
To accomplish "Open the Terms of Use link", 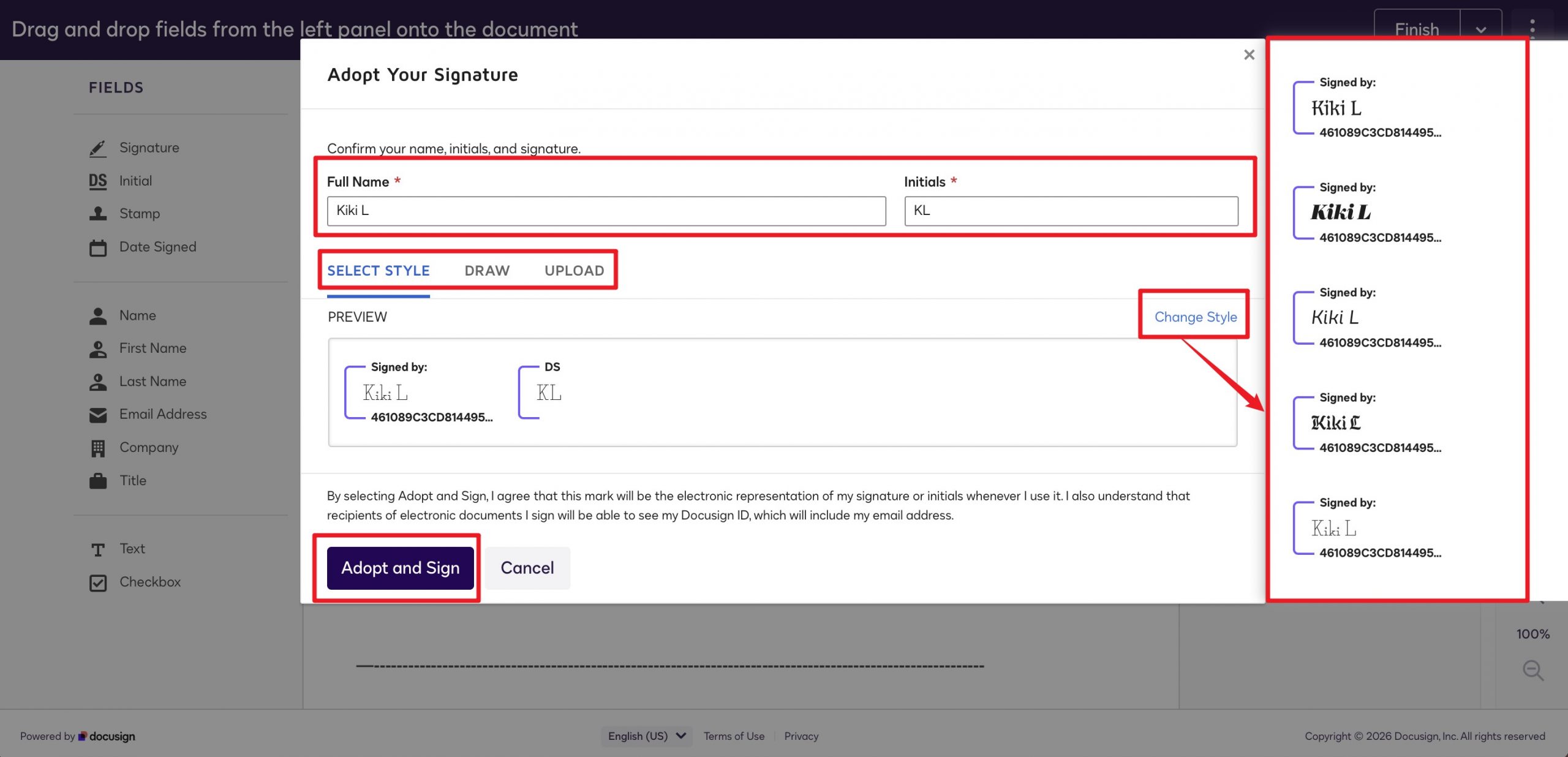I will [x=734, y=736].
